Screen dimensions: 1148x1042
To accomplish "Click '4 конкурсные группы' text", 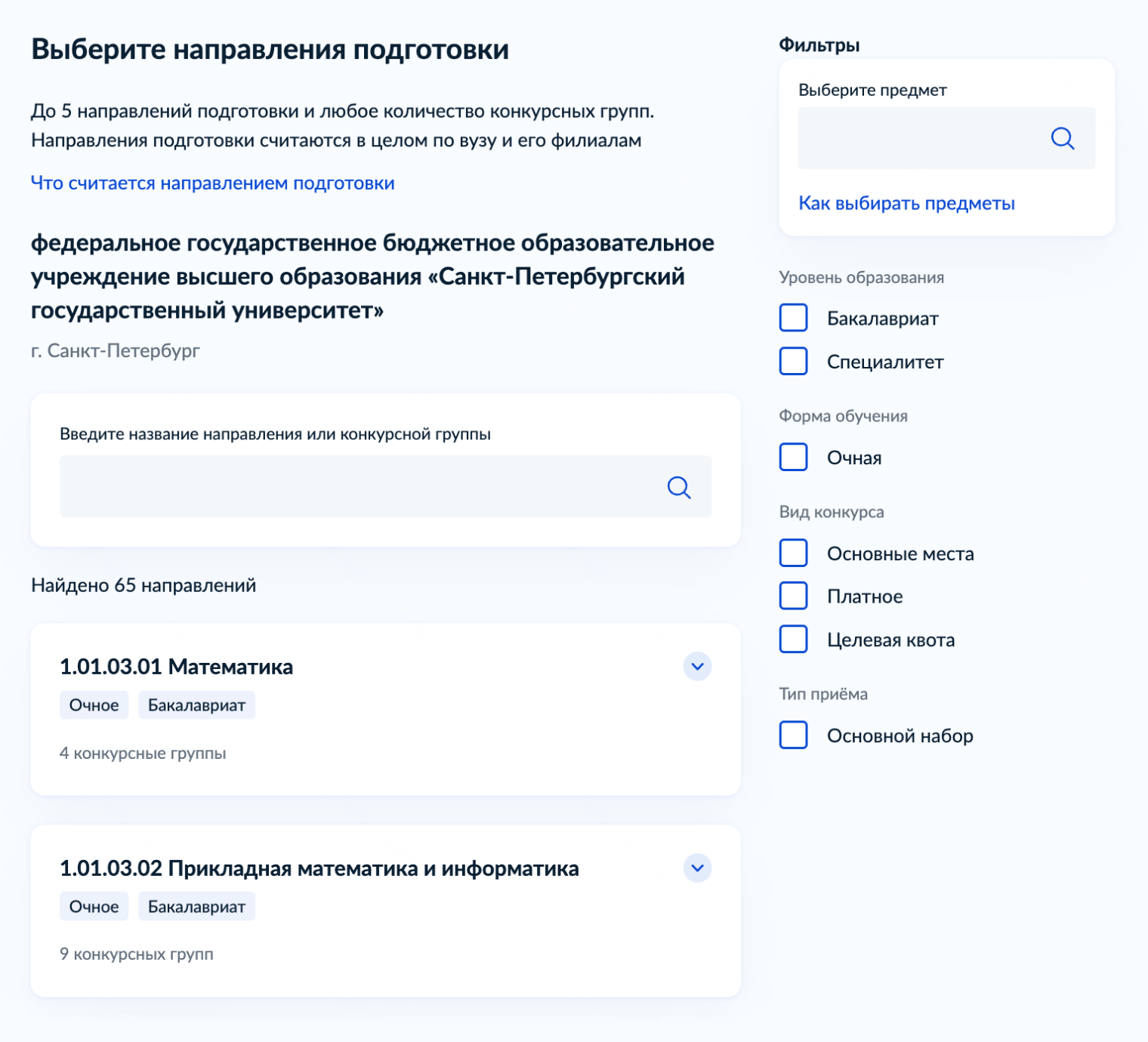I will tap(143, 753).
